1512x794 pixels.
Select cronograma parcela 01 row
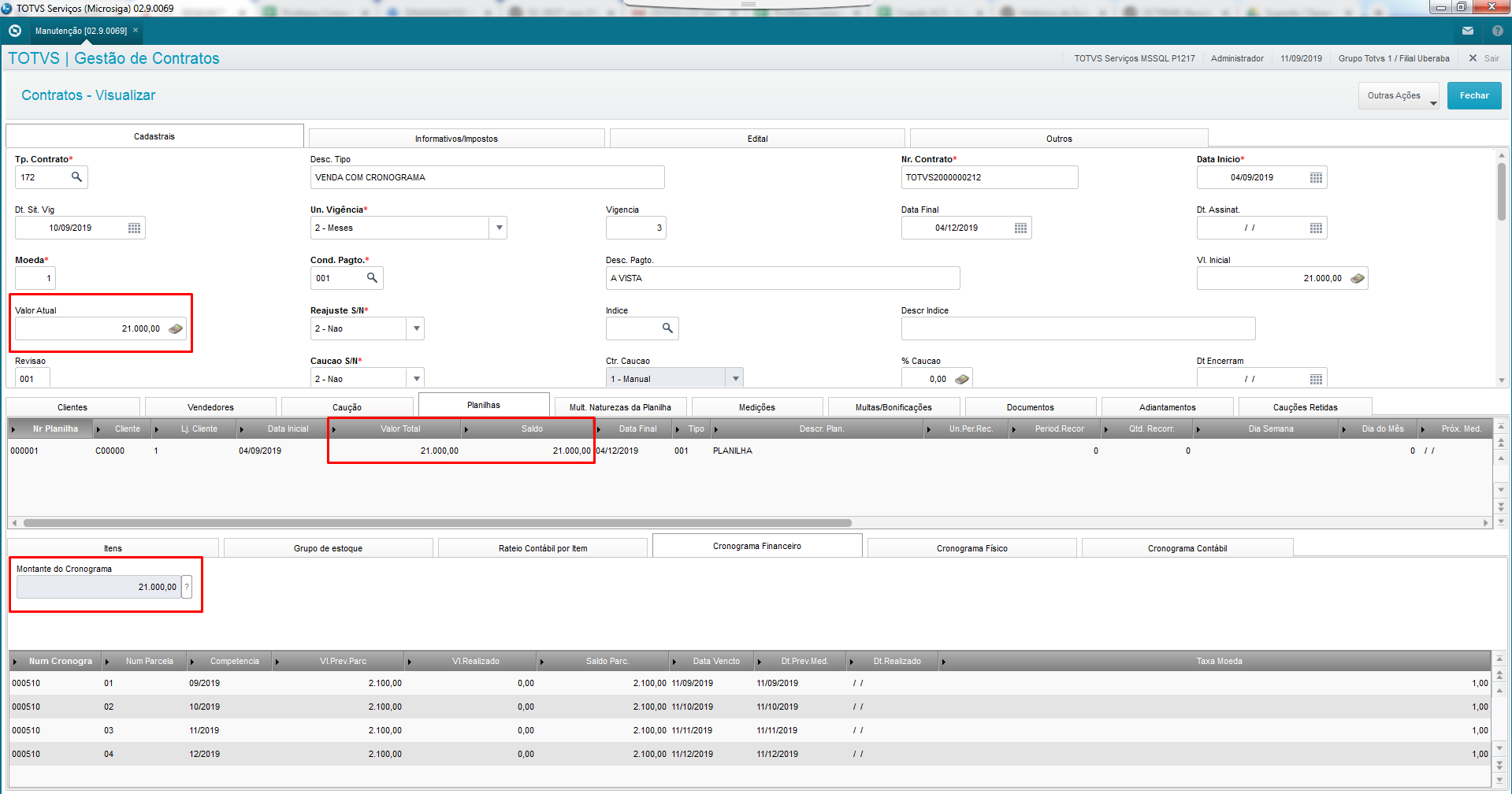pyautogui.click(x=749, y=683)
